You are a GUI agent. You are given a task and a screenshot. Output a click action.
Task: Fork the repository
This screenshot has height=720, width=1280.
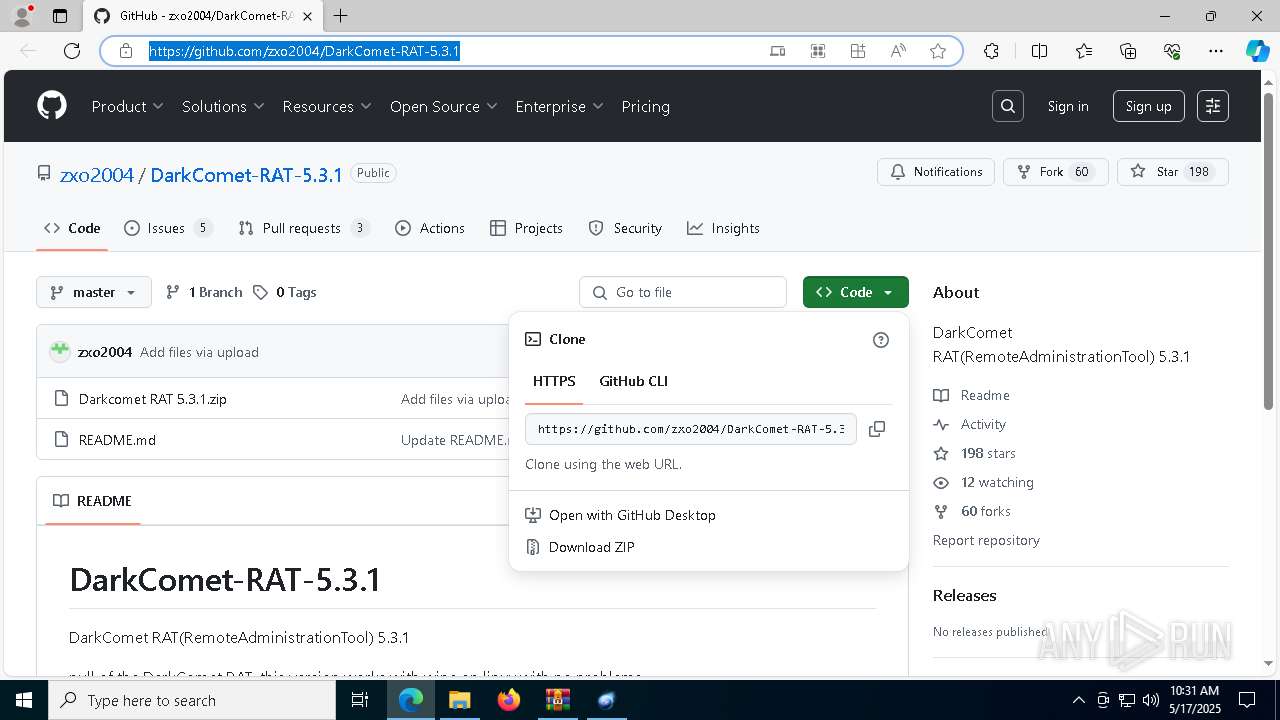[1055, 172]
